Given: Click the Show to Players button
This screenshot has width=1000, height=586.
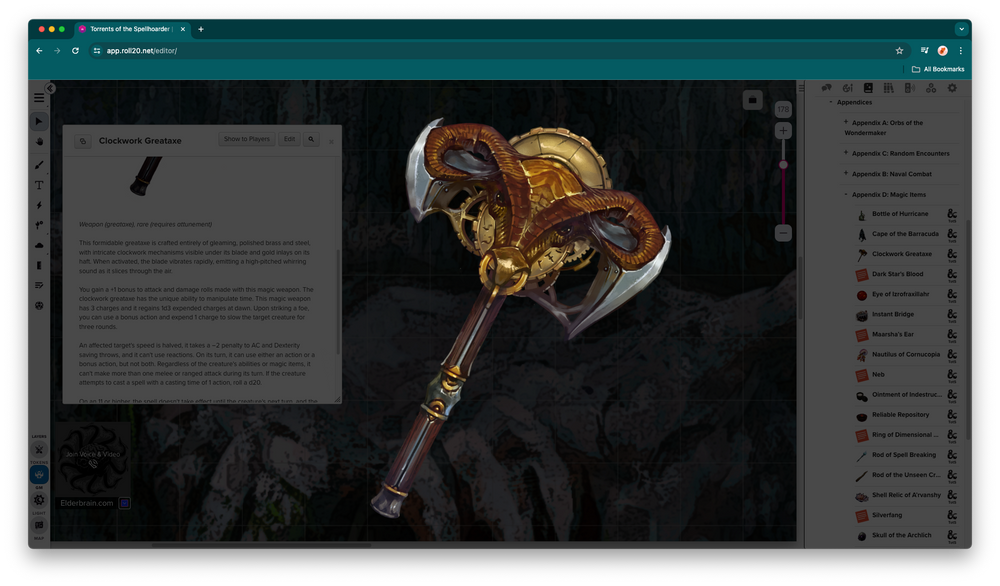Looking at the screenshot, I should click(x=246, y=140).
